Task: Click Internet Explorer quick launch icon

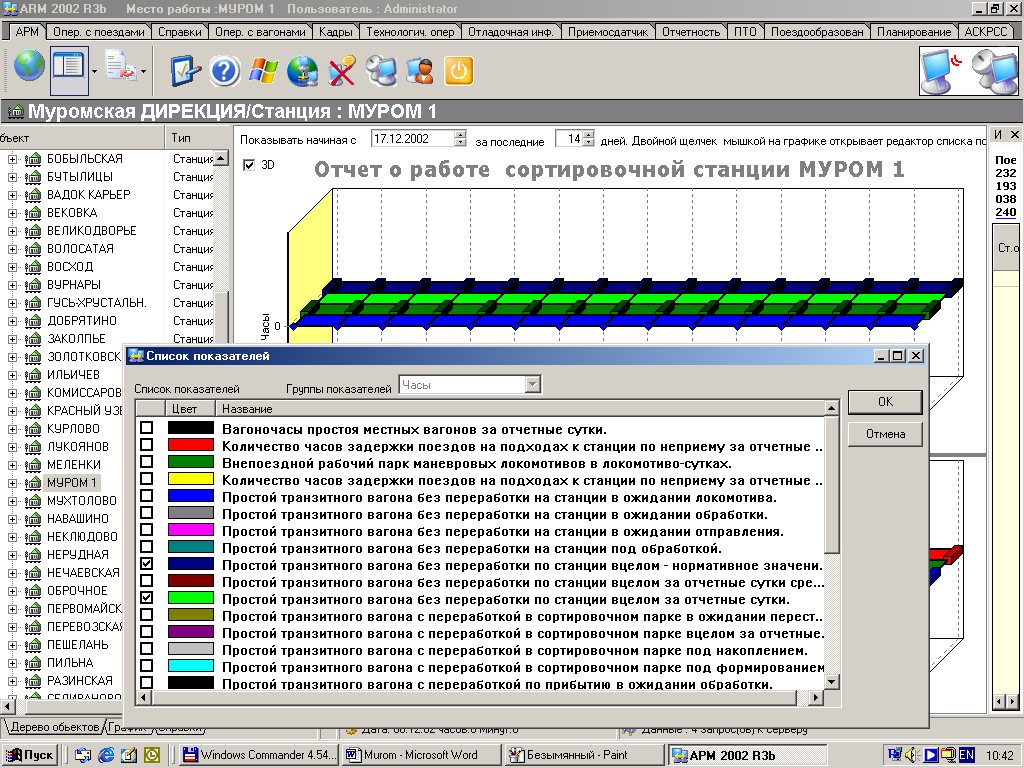Action: pyautogui.click(x=106, y=755)
